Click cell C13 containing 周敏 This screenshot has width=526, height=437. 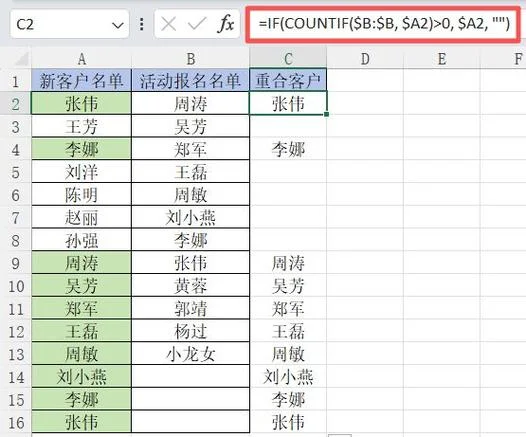point(288,354)
